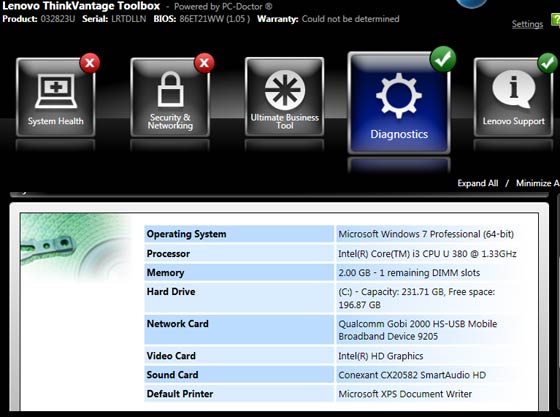The width and height of the screenshot is (560, 417).
Task: Click BIOS version '86ET21WW (1.05)'
Action: [215, 19]
